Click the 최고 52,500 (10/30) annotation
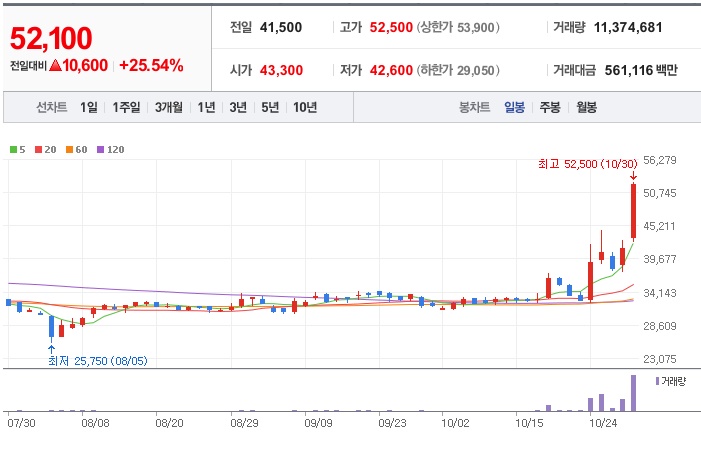Image resolution: width=701 pixels, height=449 pixels. (587, 164)
